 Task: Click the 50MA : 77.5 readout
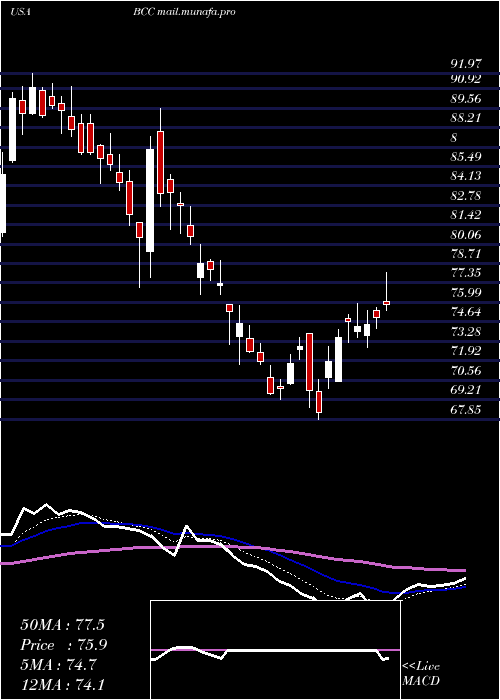[x=62, y=625]
